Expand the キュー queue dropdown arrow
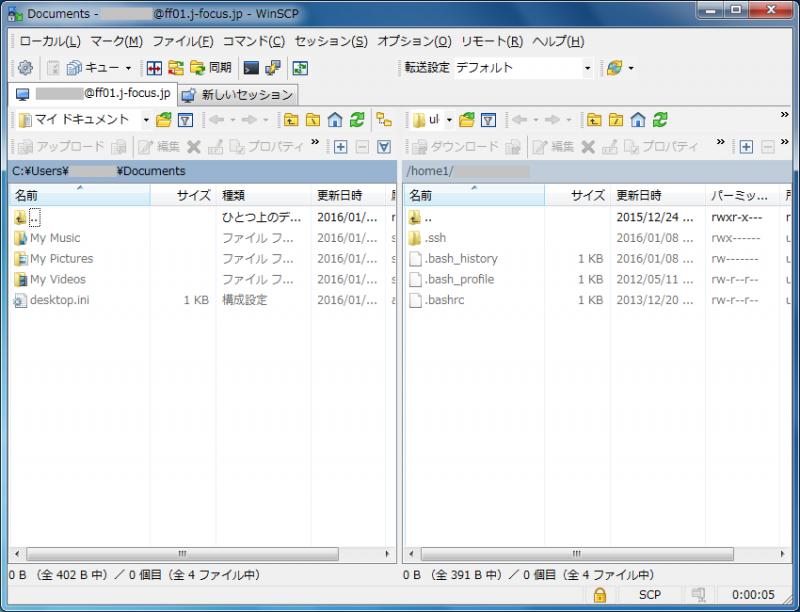The height and width of the screenshot is (612, 800). [x=128, y=68]
